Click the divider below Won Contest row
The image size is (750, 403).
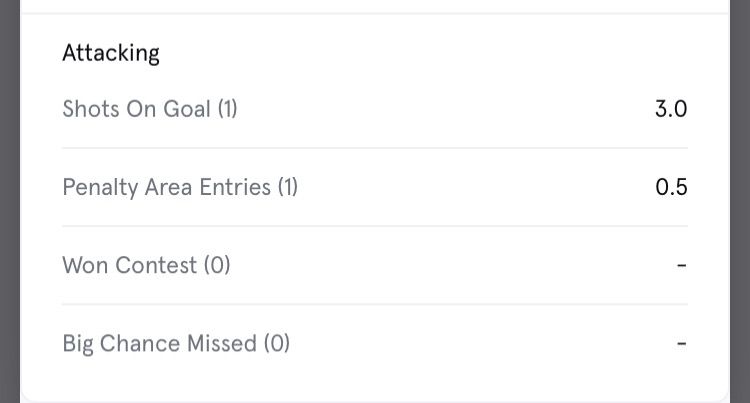375,304
